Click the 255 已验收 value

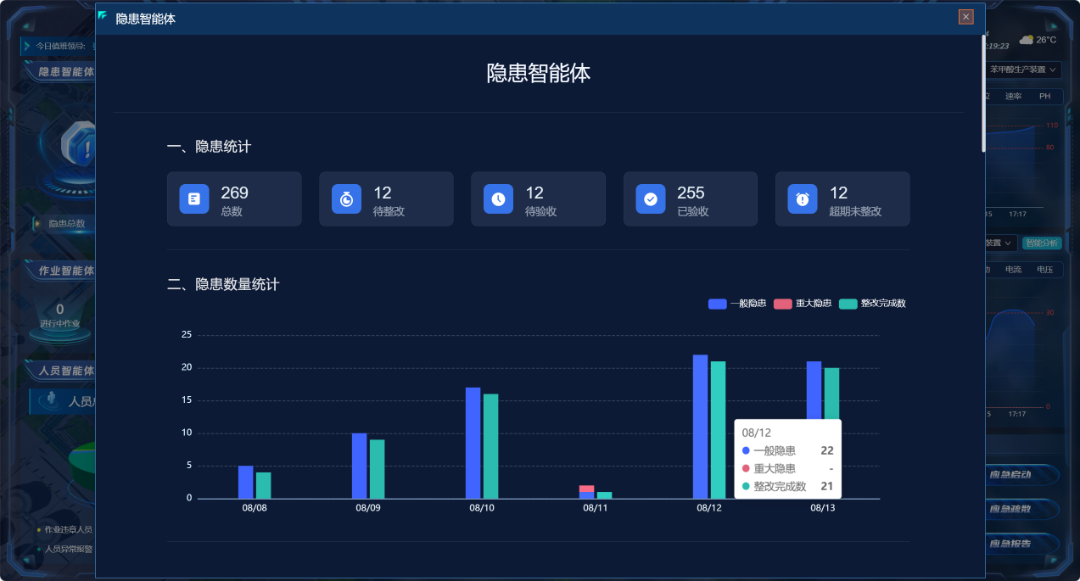pyautogui.click(x=691, y=193)
